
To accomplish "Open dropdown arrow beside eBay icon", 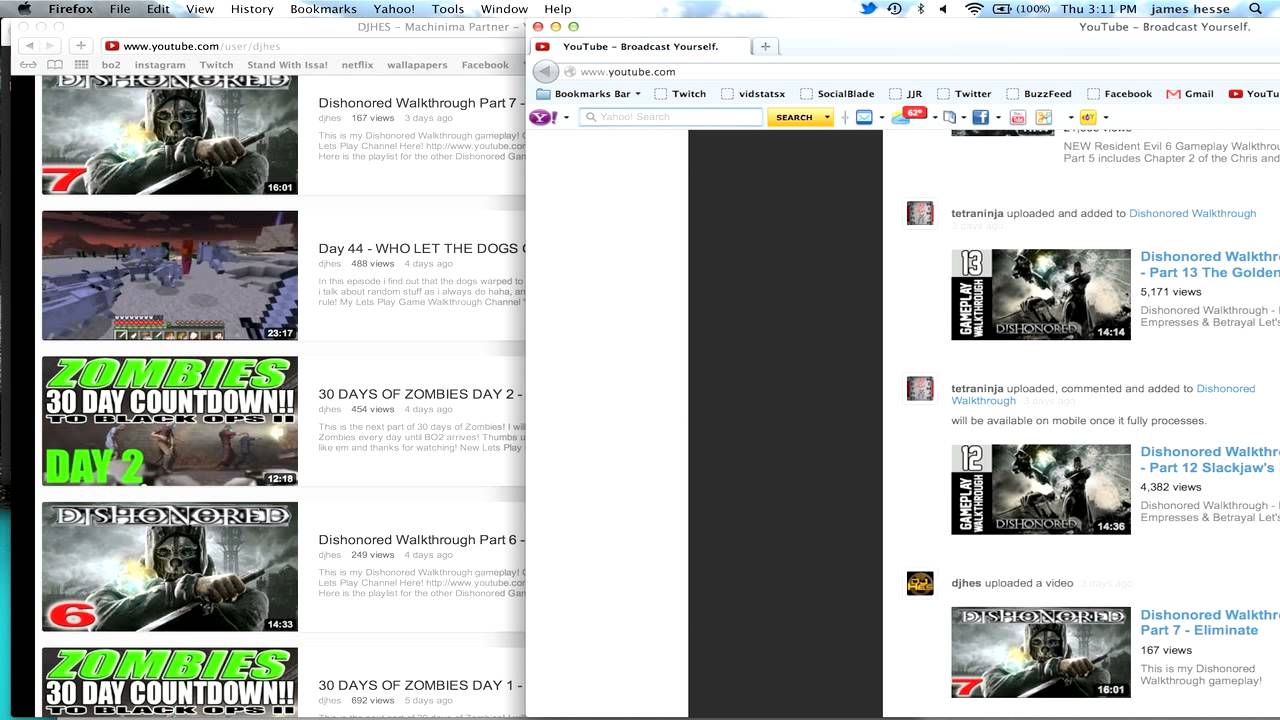I will coord(1106,118).
